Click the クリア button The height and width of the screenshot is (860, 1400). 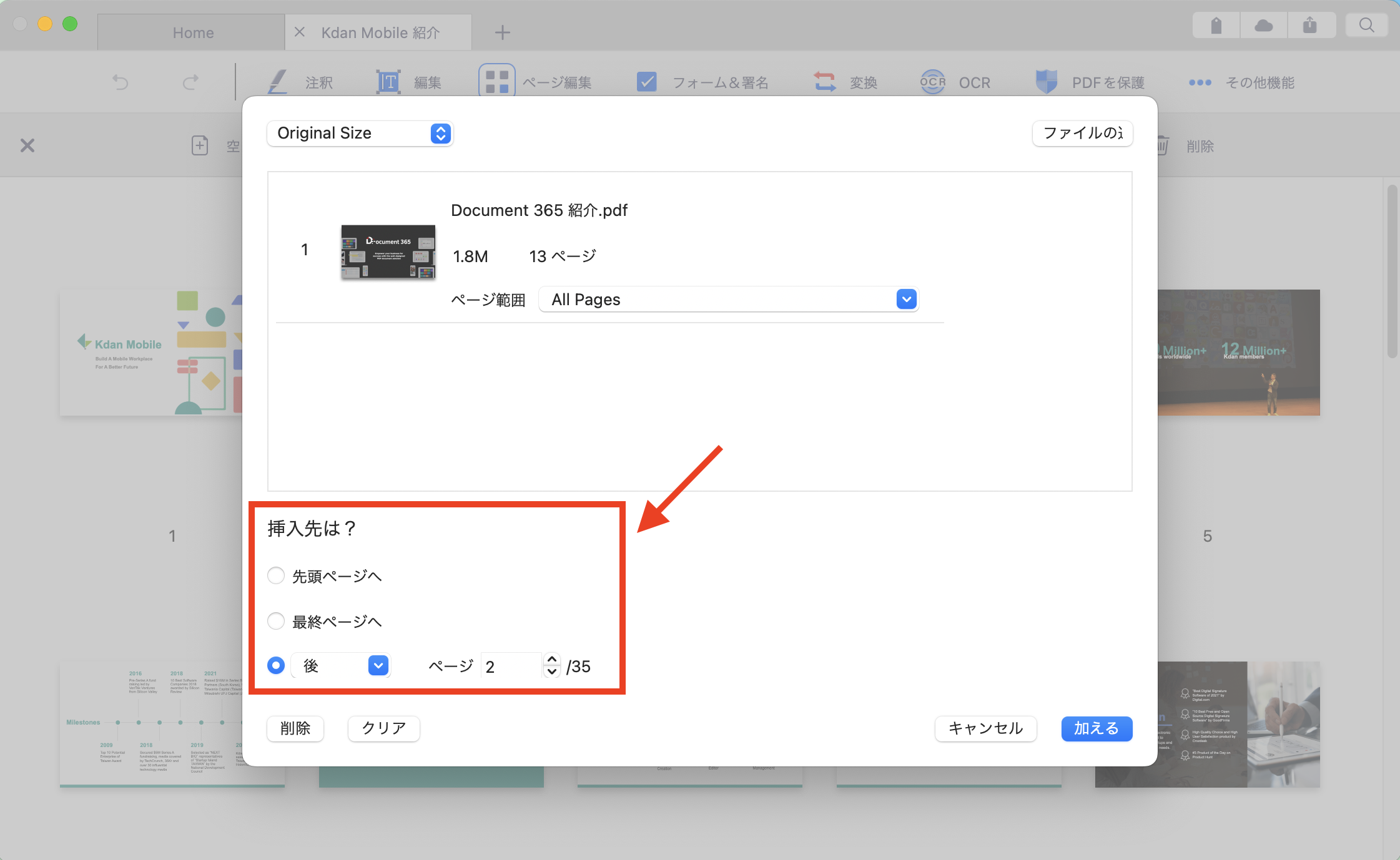click(x=384, y=728)
